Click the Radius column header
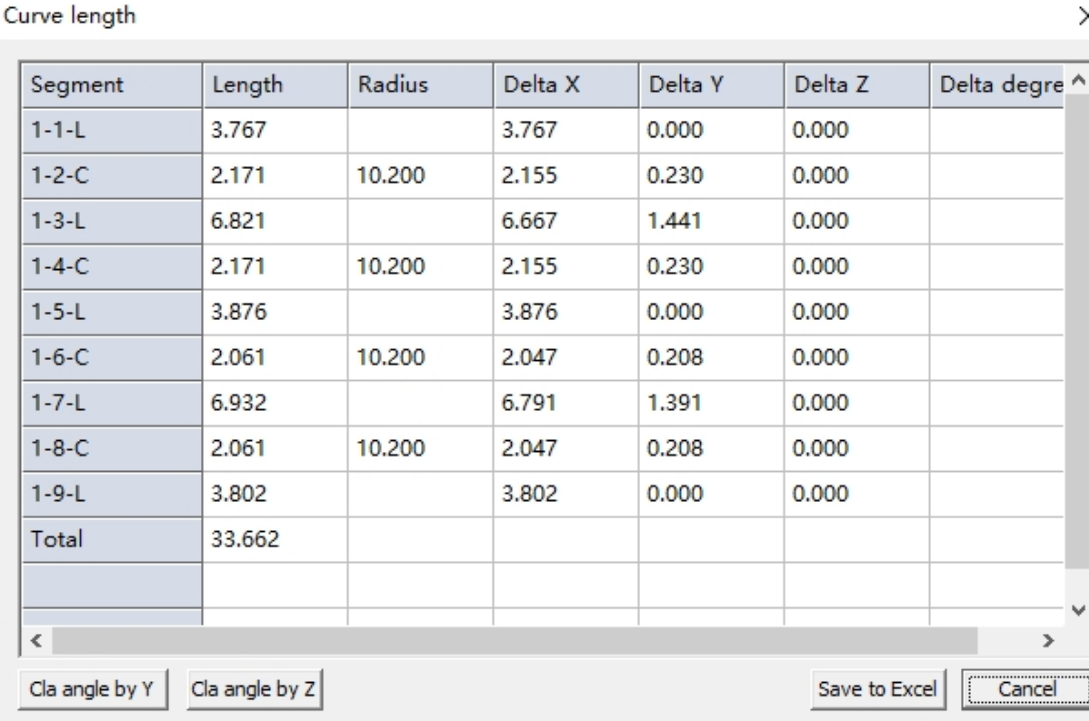Image resolution: width=1089 pixels, height=721 pixels. tap(420, 86)
